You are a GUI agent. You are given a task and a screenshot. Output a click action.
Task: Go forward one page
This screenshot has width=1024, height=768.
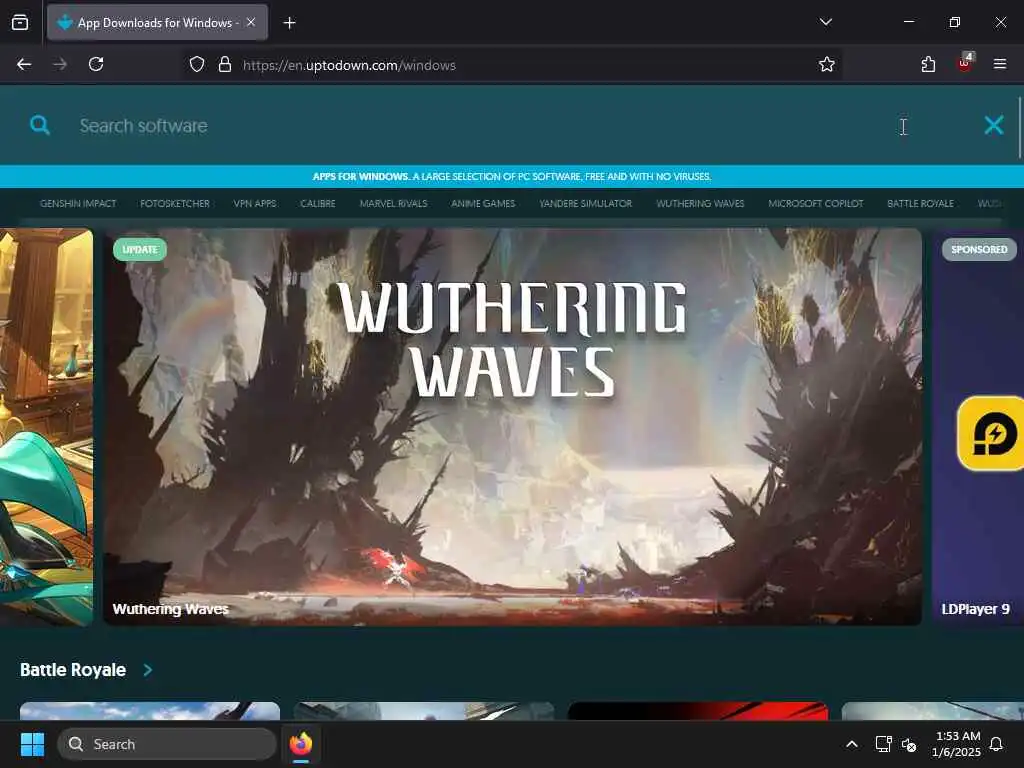pos(60,64)
